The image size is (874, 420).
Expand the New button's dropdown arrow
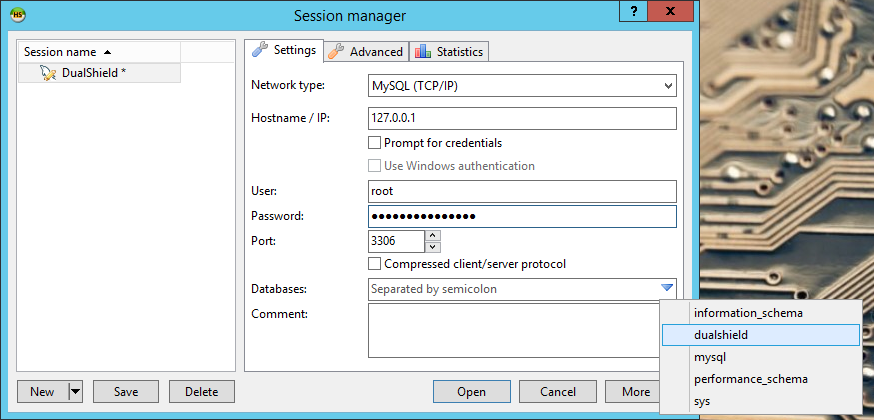point(74,392)
